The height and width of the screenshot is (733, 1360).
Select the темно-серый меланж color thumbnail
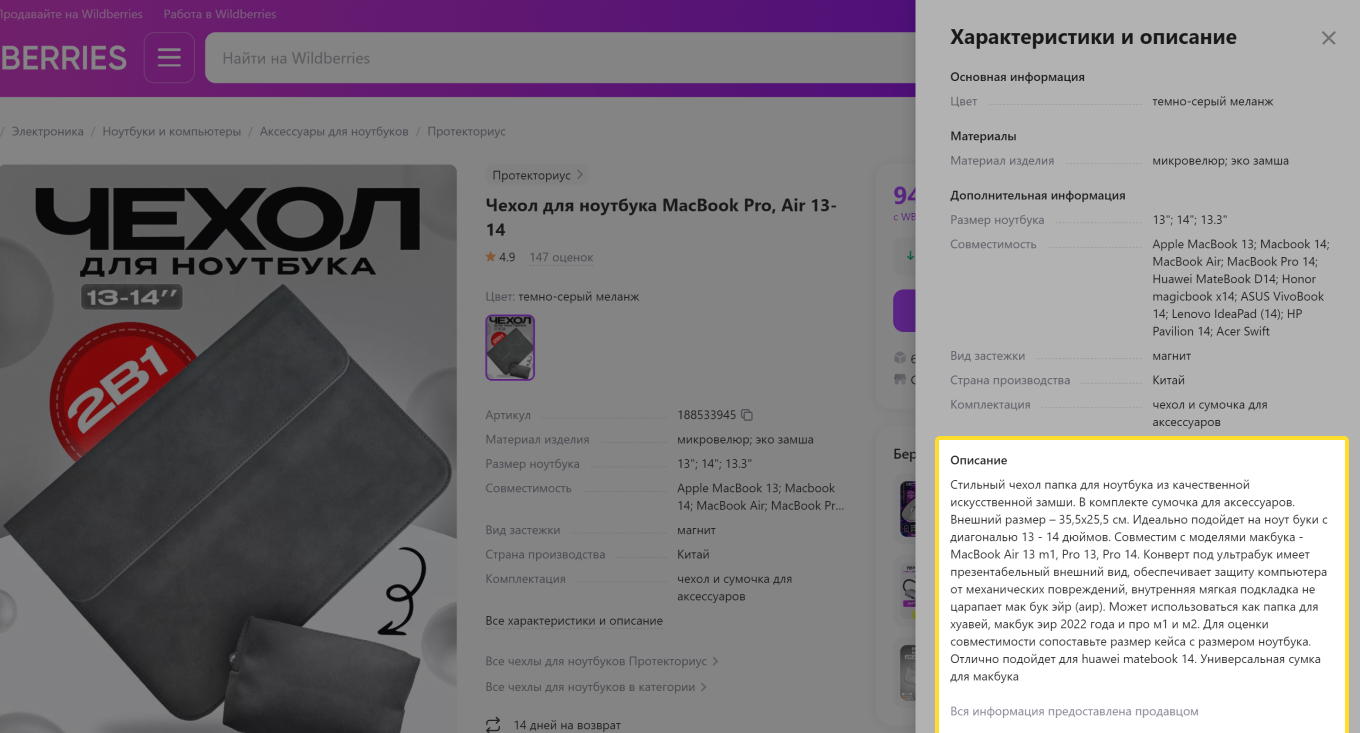pyautogui.click(x=510, y=347)
